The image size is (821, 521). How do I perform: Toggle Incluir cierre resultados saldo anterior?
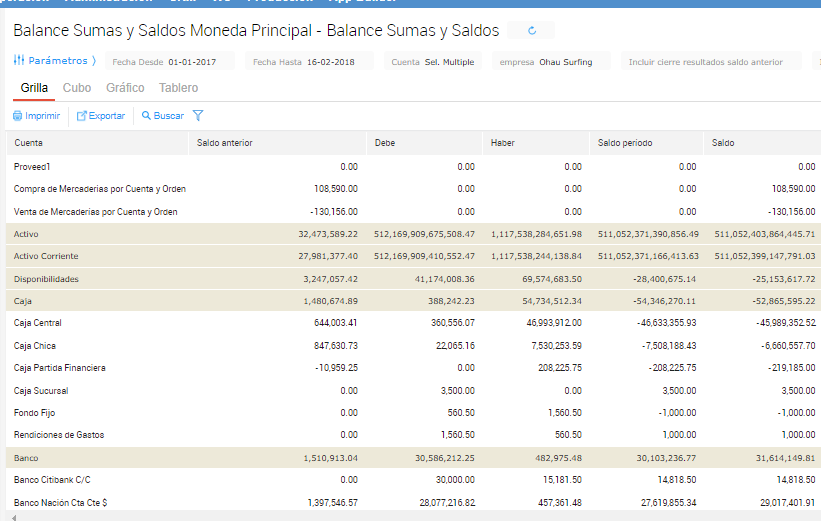click(706, 62)
